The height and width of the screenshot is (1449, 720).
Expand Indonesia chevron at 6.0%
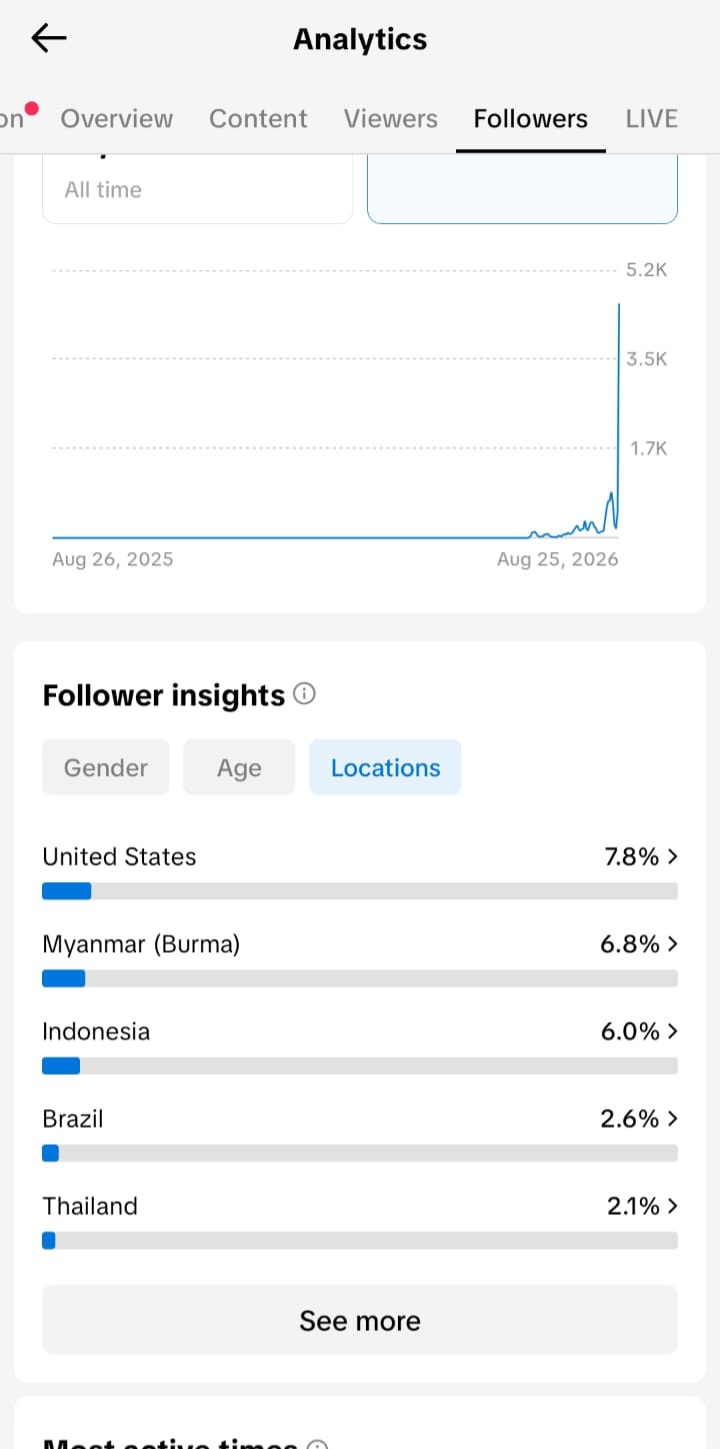[672, 1031]
